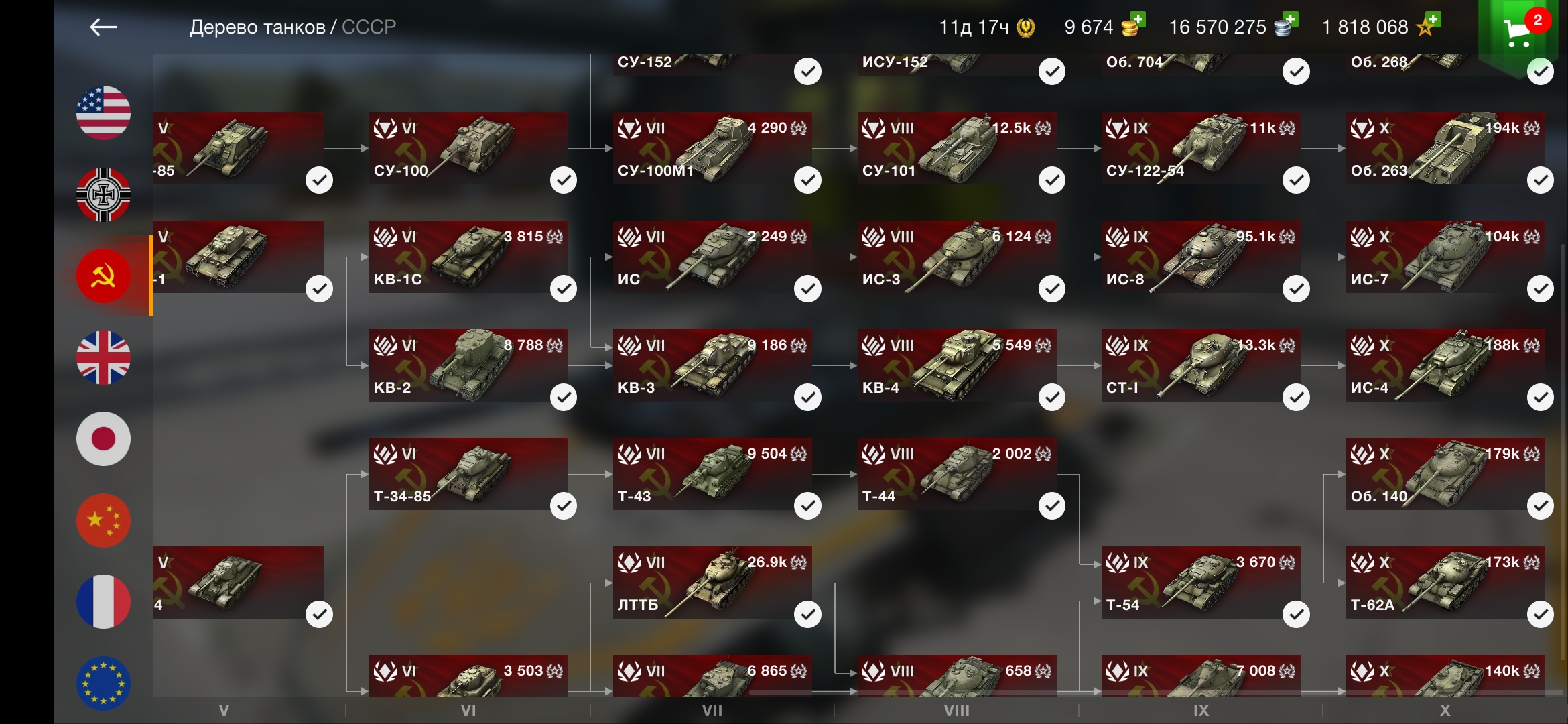Open the СУ-100М1 tank card

tap(712, 148)
